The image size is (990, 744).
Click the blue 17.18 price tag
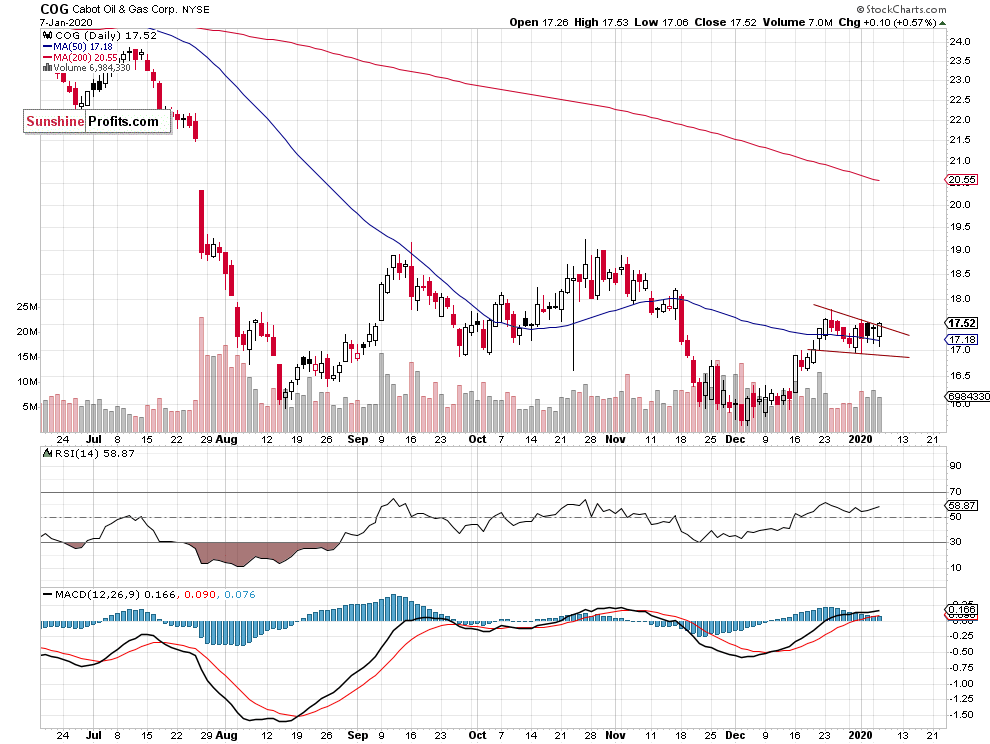962,339
